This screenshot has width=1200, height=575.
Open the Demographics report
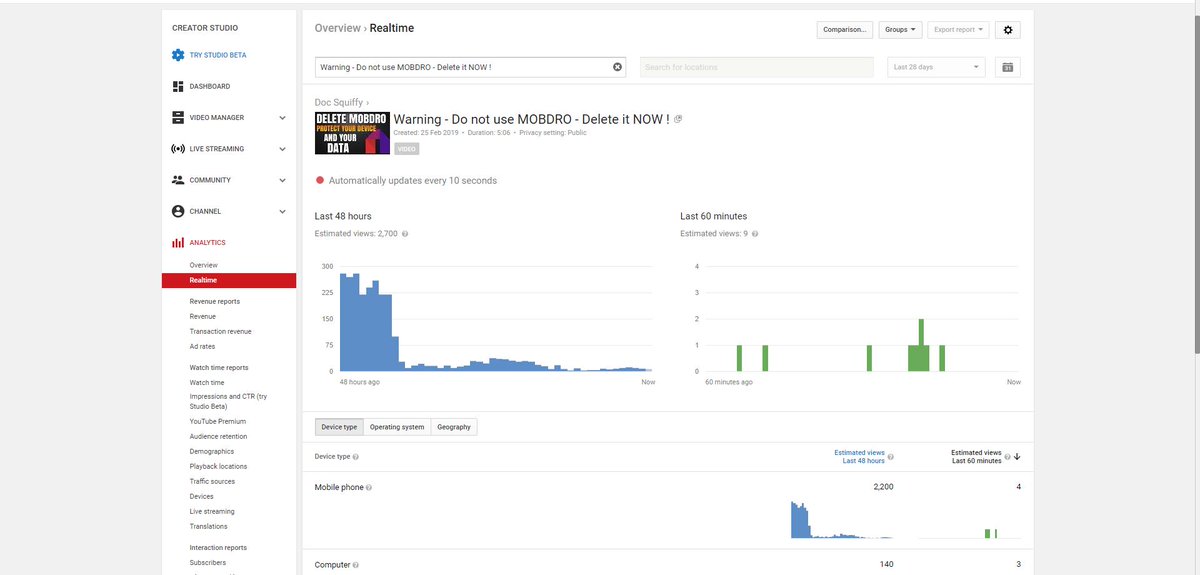click(211, 451)
